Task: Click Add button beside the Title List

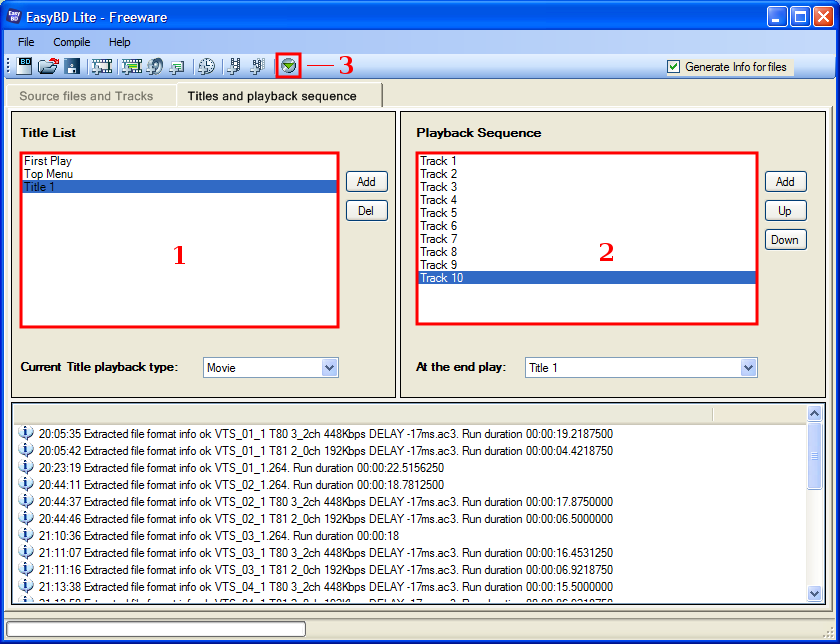Action: click(366, 182)
